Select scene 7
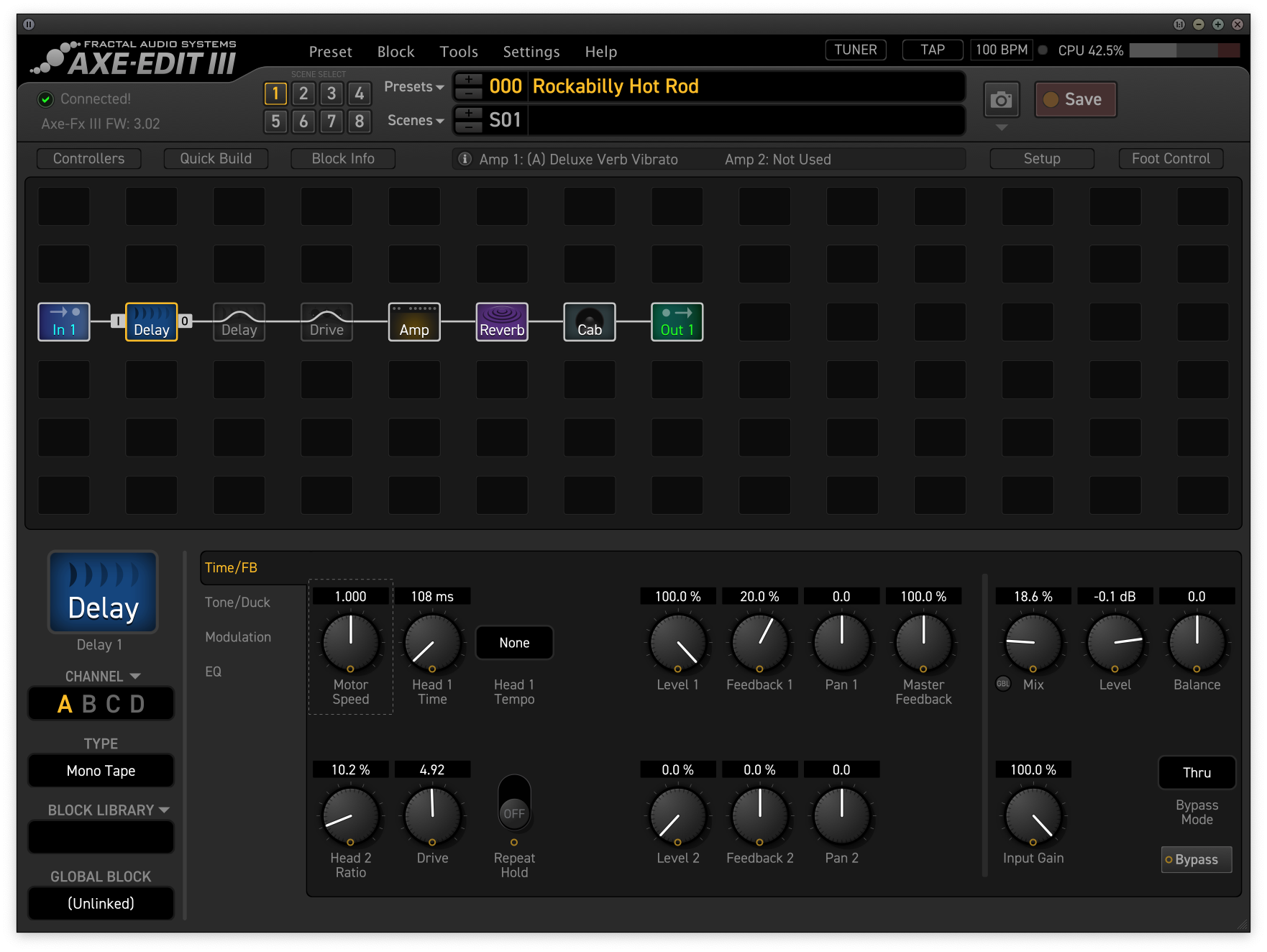 pyautogui.click(x=331, y=121)
